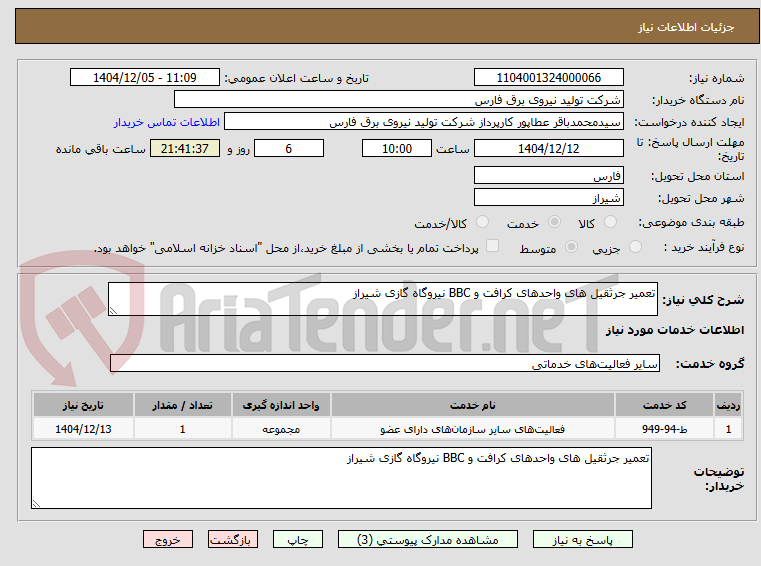
Task: Click the province field فارس
Action: [548, 175]
